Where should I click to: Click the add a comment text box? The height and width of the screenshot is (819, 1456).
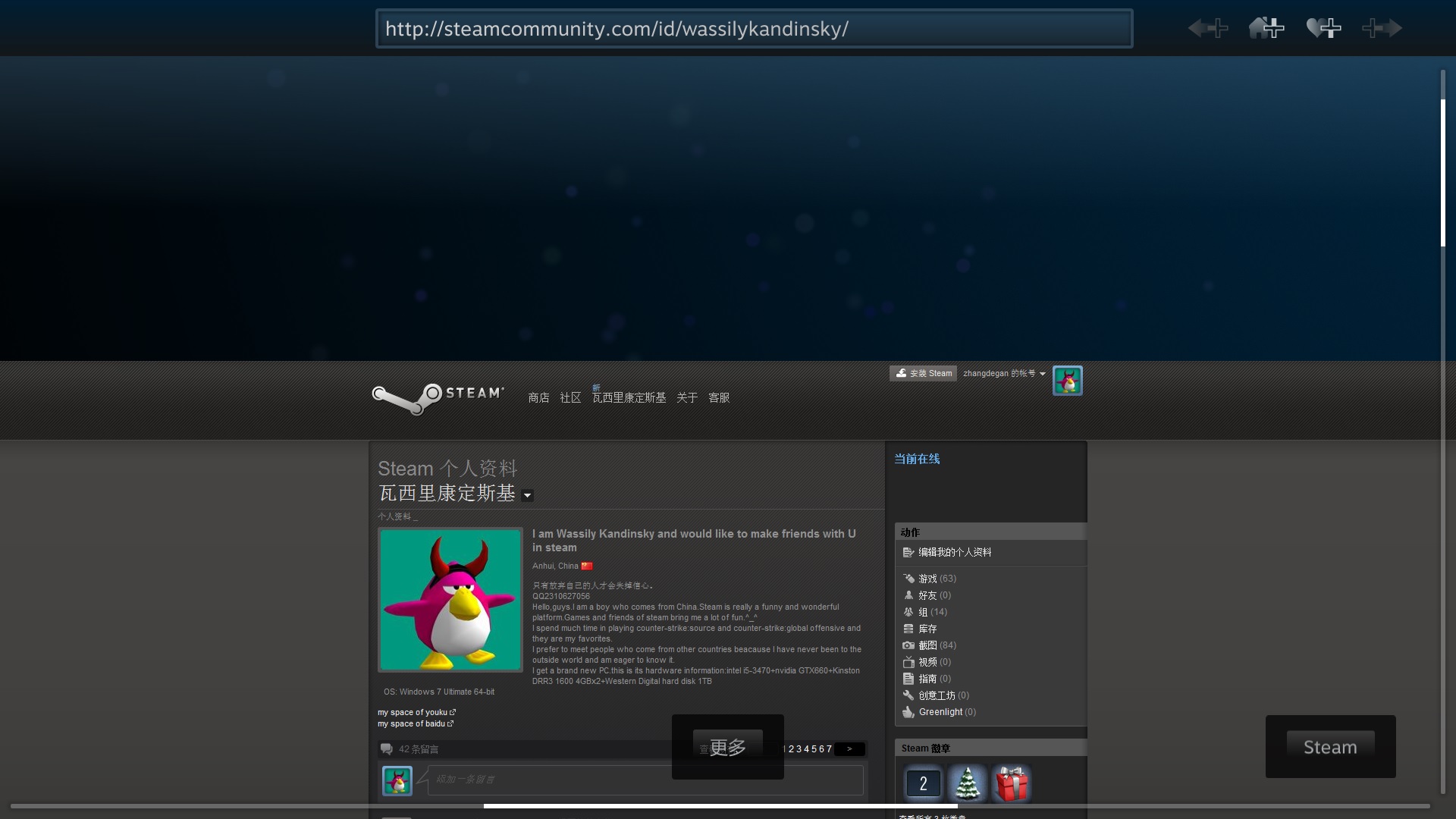click(x=645, y=780)
